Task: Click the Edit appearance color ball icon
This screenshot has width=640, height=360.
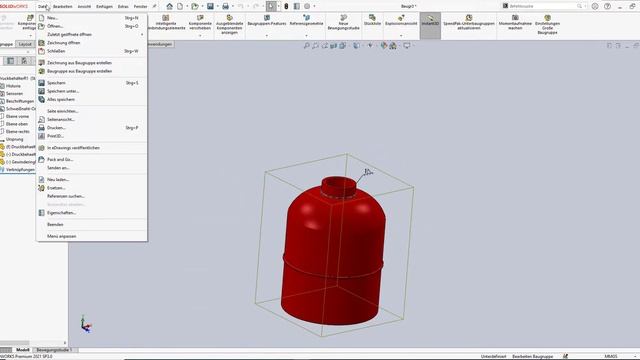Action: (x=384, y=46)
